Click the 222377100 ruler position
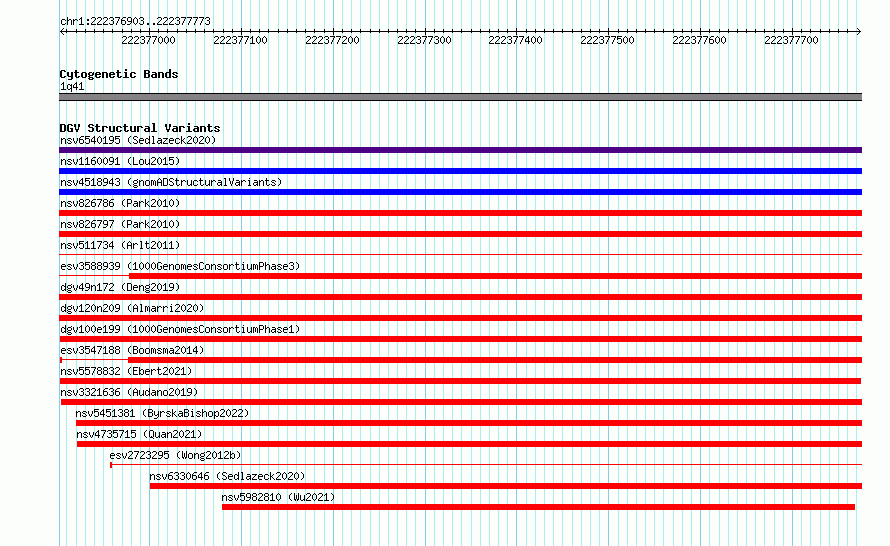 coord(240,40)
